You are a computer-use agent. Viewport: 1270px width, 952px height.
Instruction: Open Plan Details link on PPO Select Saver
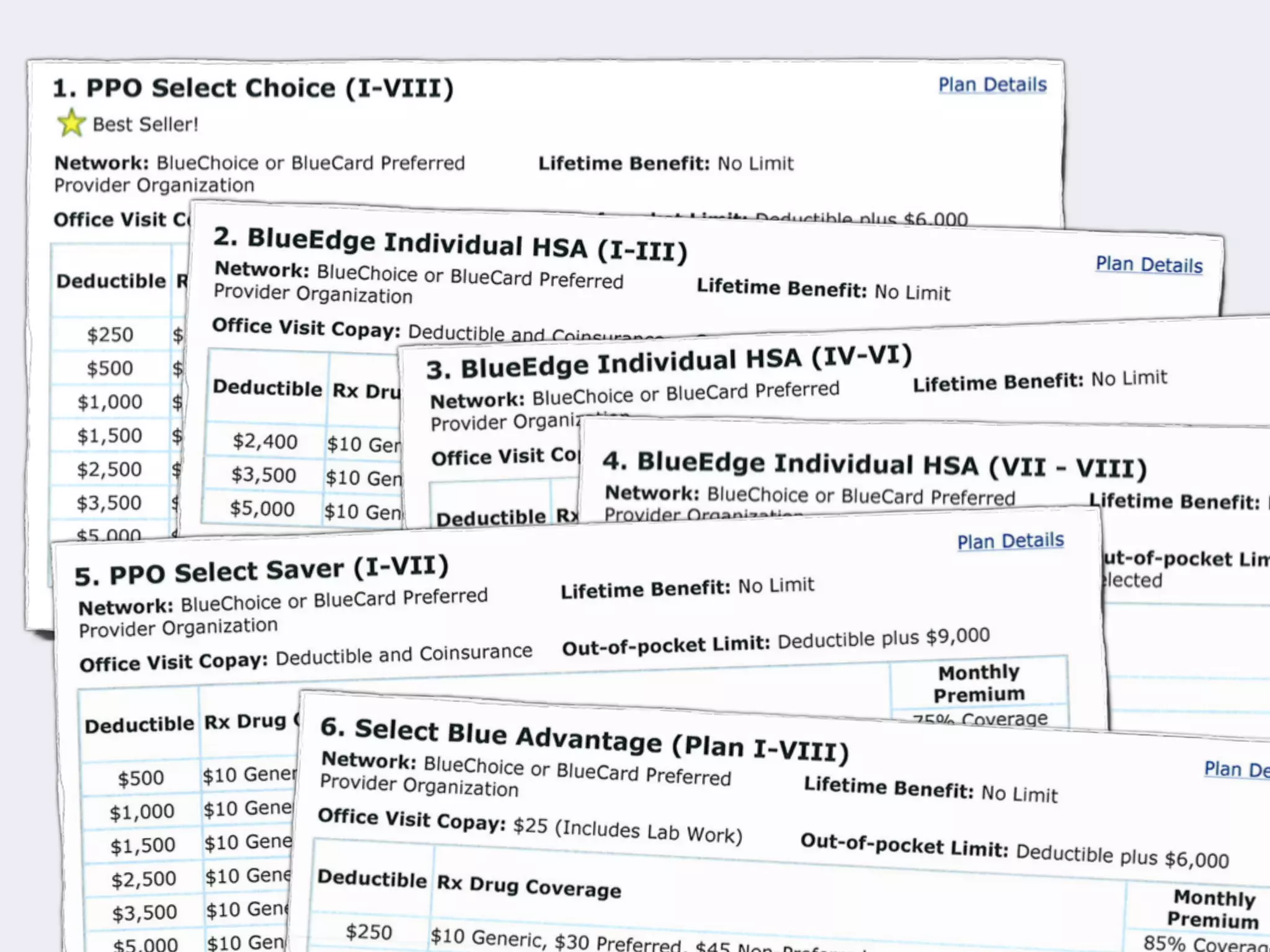pyautogui.click(x=1010, y=541)
